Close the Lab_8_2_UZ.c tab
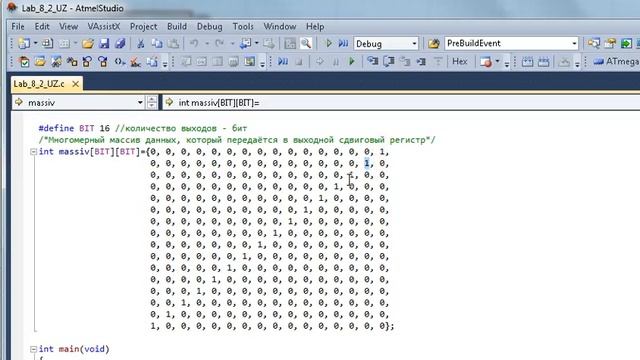The width and height of the screenshot is (640, 360). point(75,84)
